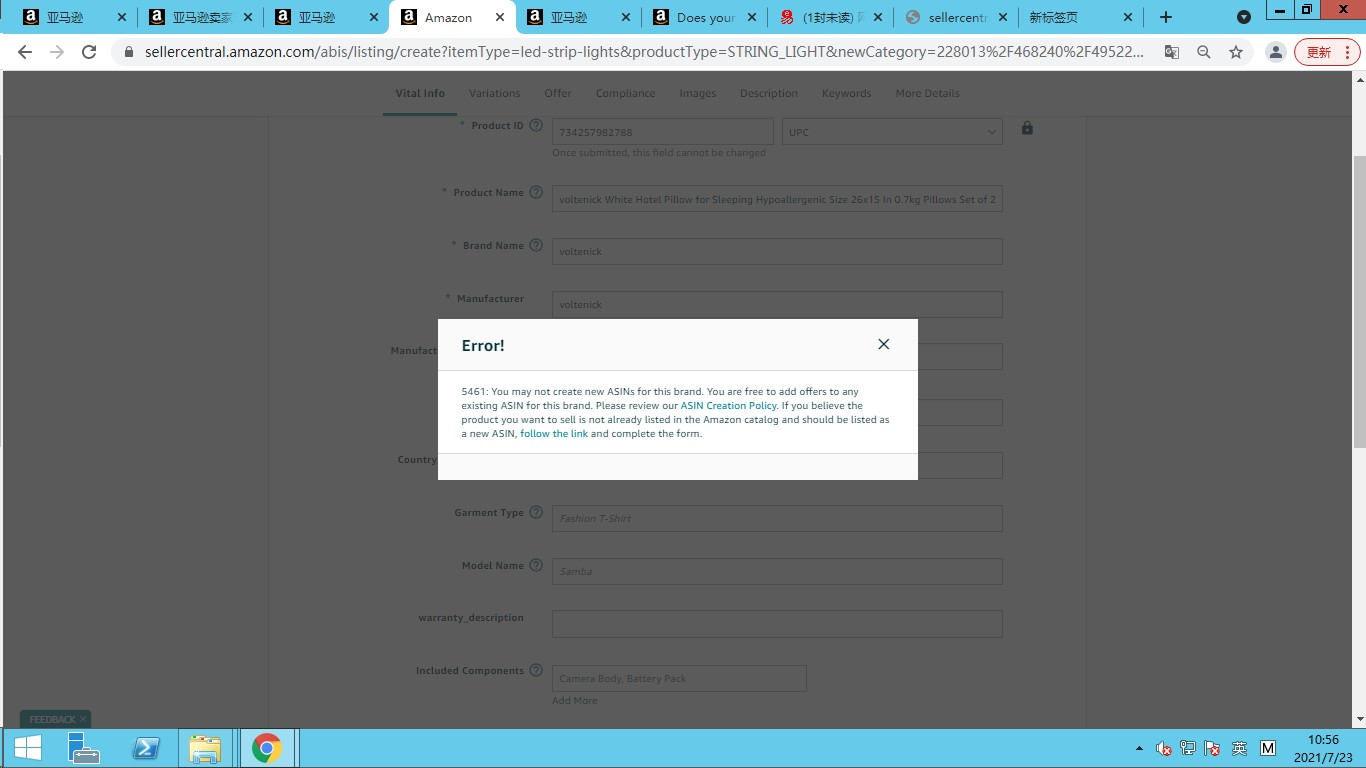Close the active Amazon tab
Image resolution: width=1366 pixels, height=768 pixels.
(x=499, y=17)
